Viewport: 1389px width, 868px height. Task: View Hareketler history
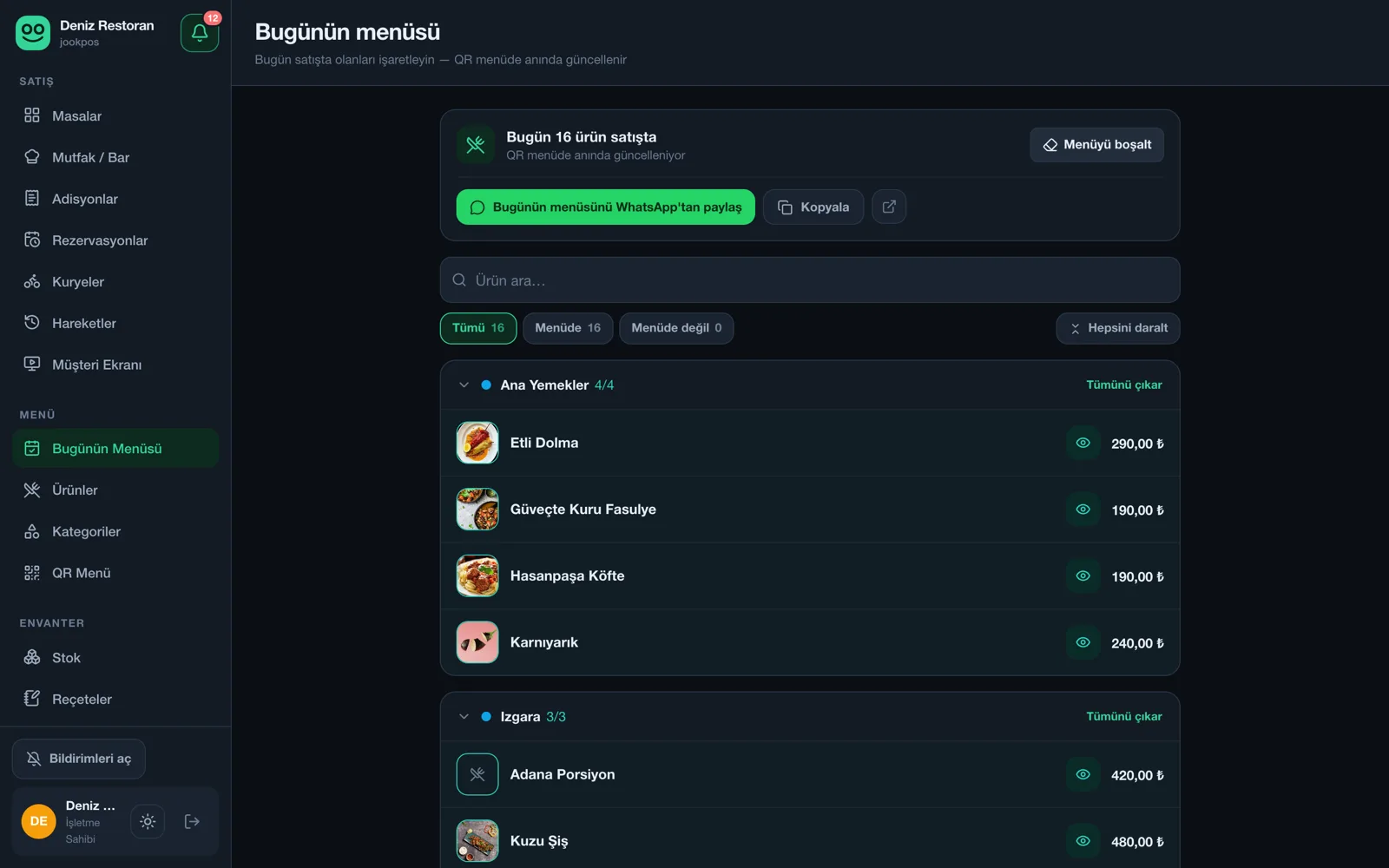(115, 323)
